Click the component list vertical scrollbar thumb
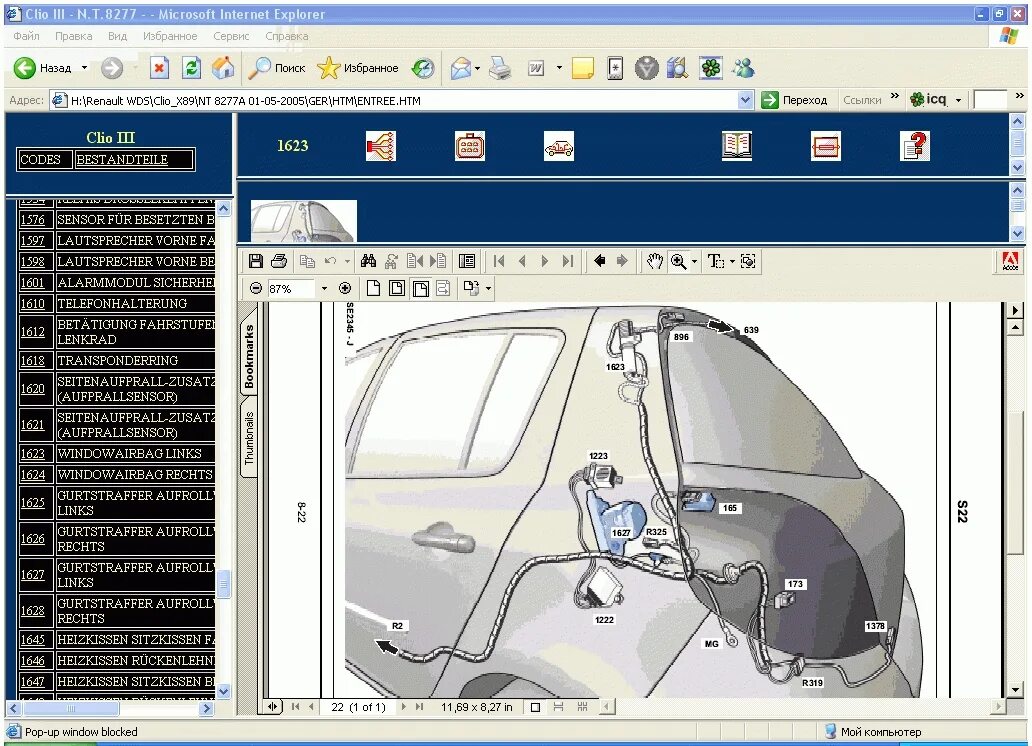This screenshot has height=746, width=1032. point(224,583)
